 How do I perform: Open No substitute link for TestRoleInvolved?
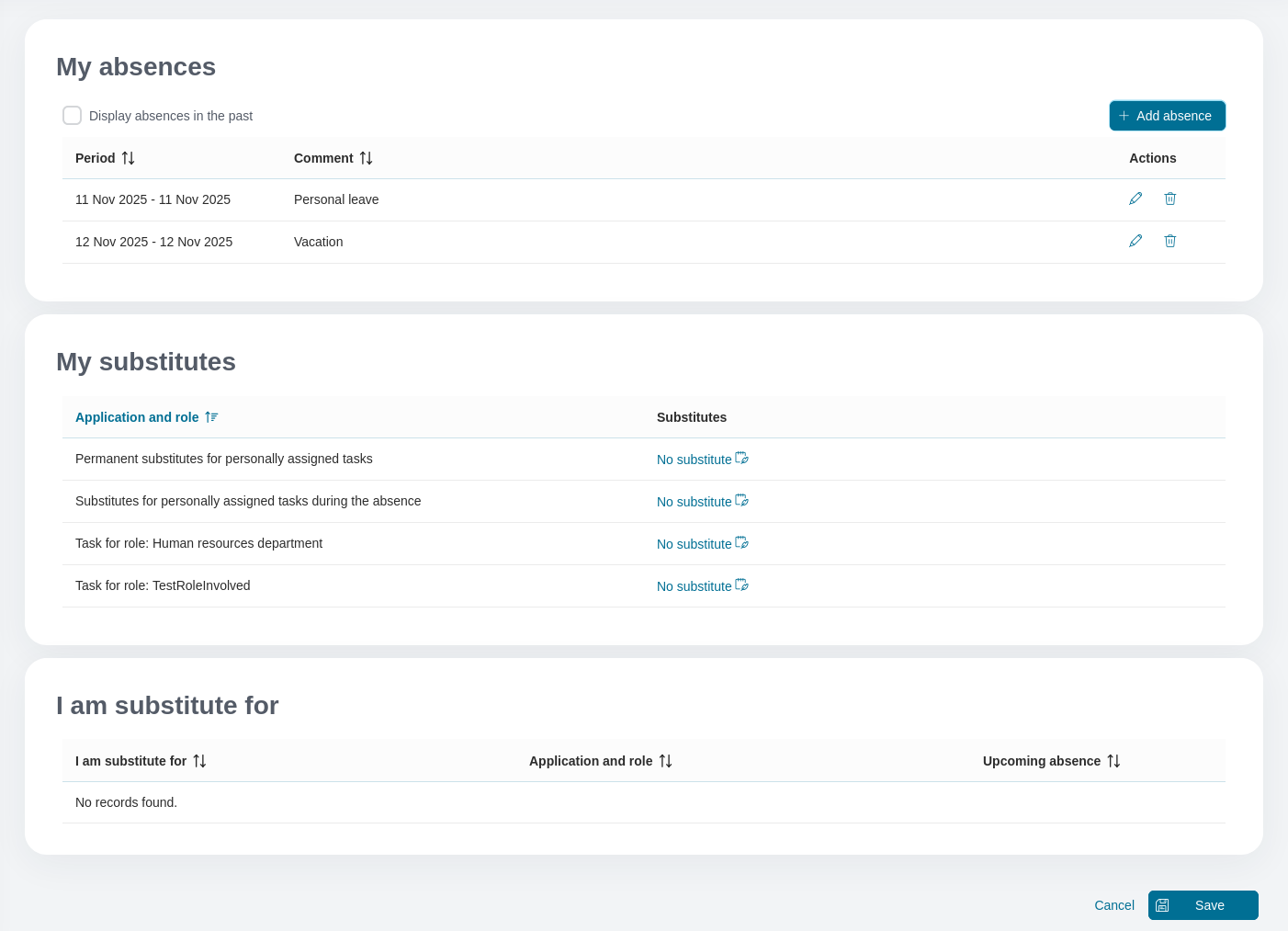point(694,586)
